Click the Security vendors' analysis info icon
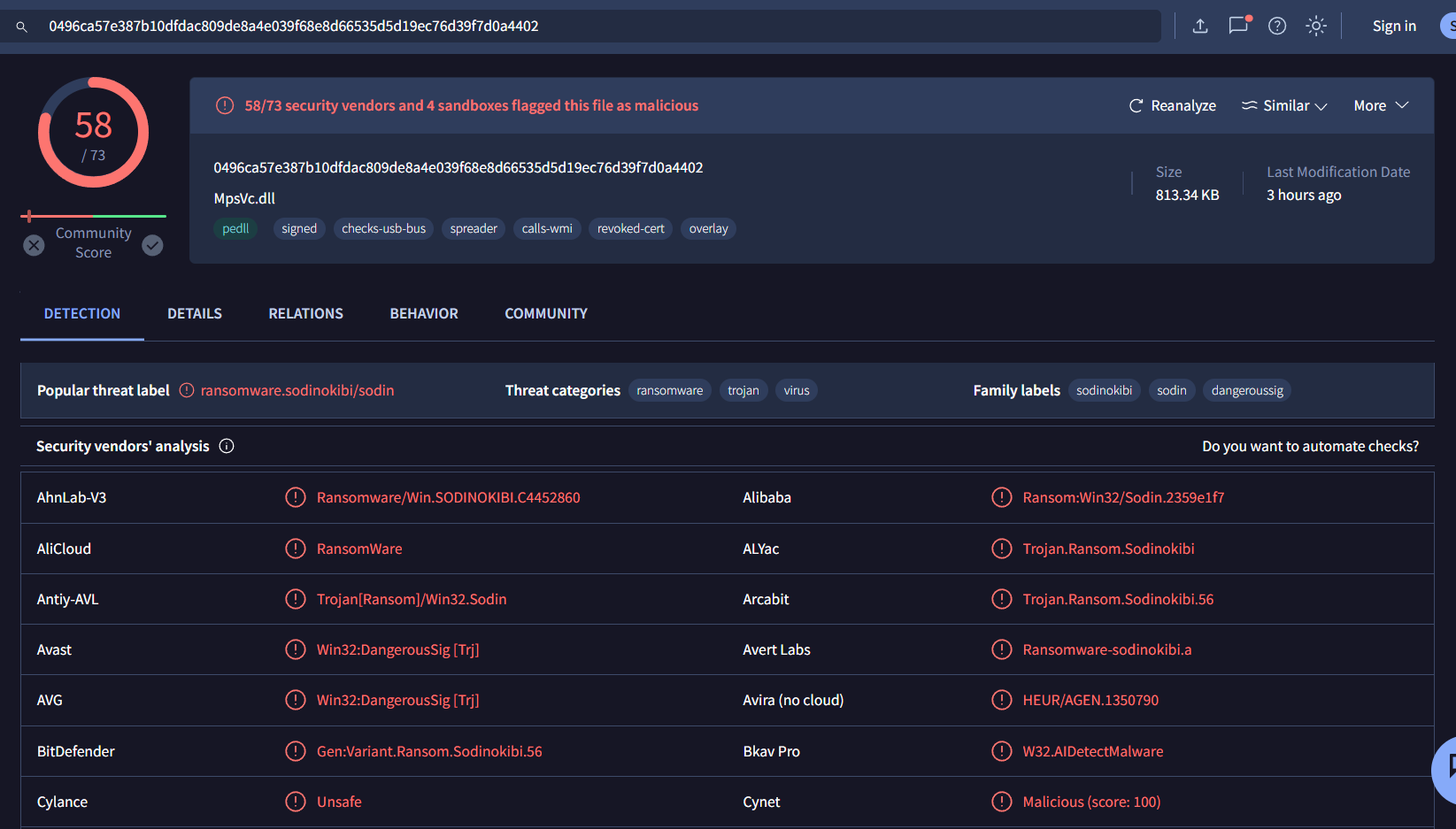The height and width of the screenshot is (829, 1456). click(227, 446)
